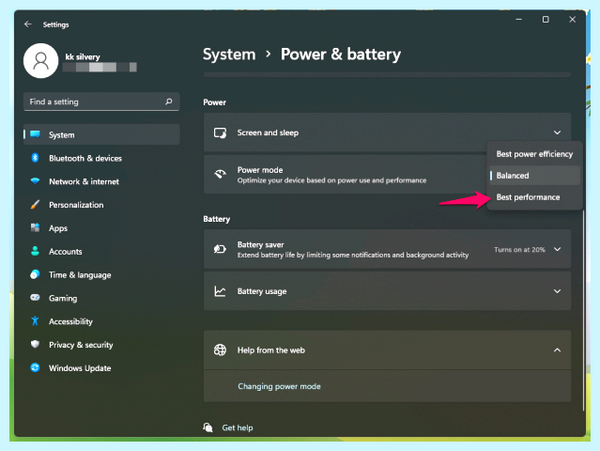Open Accessibility settings page
The width and height of the screenshot is (600, 451).
click(x=101, y=321)
